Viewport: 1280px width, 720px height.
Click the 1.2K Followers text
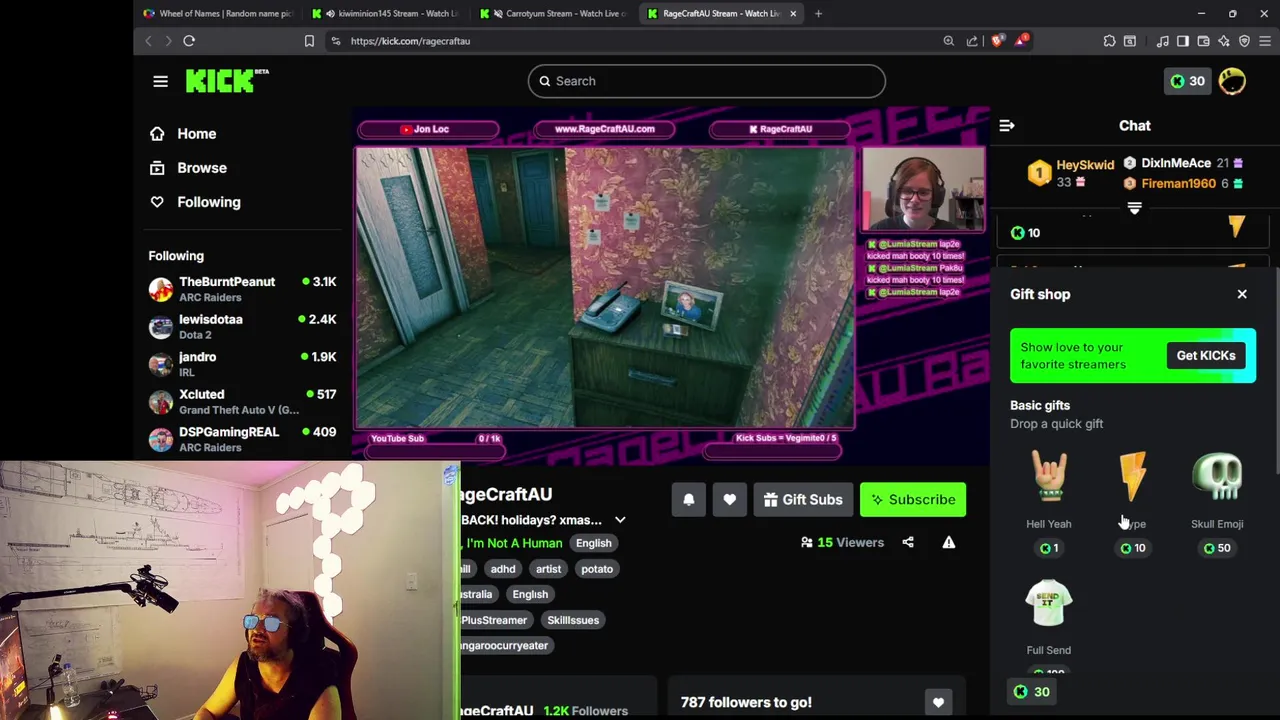[586, 711]
